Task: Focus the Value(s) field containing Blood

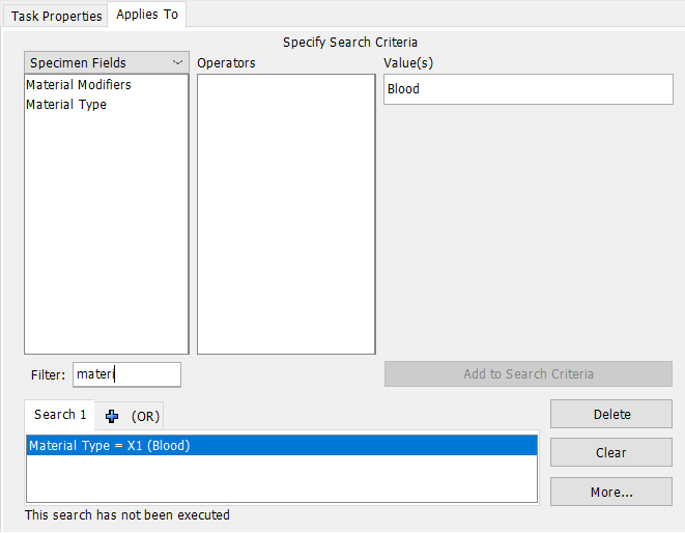Action: [527, 89]
